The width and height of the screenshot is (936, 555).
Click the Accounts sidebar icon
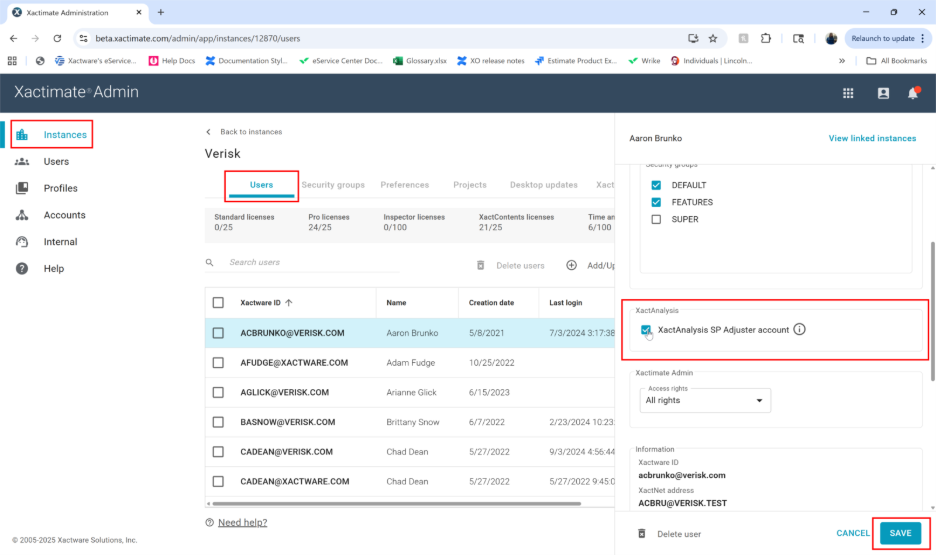22,215
